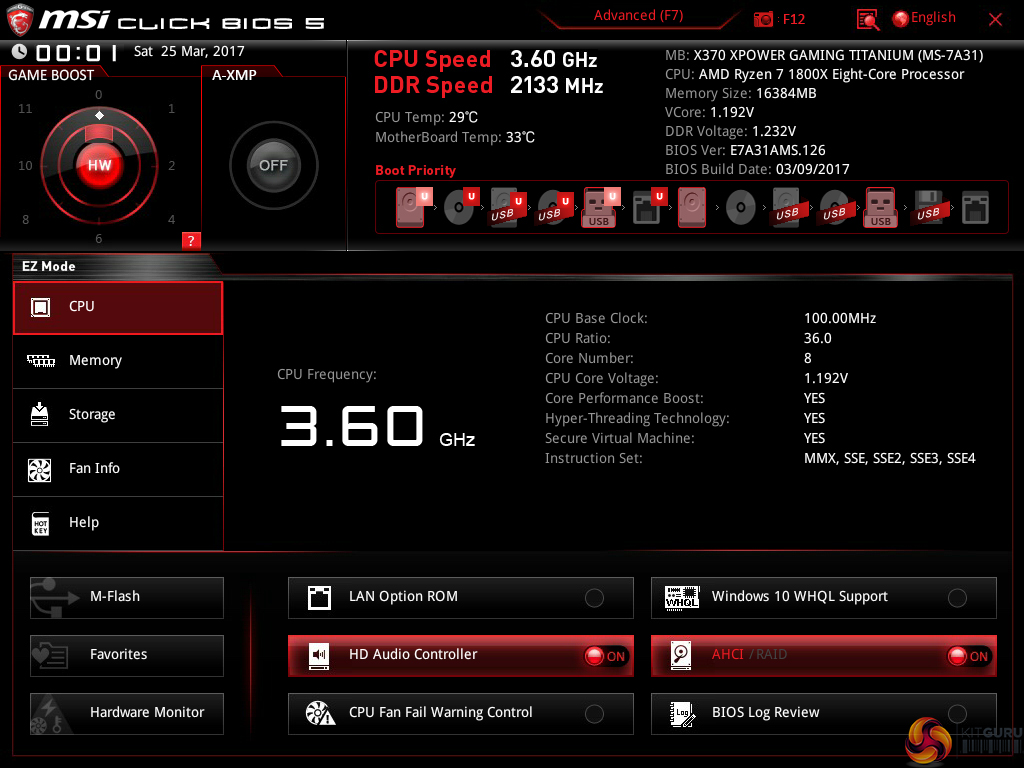Set Game Boost dial to level 10
This screenshot has width=1024, height=768.
25,166
